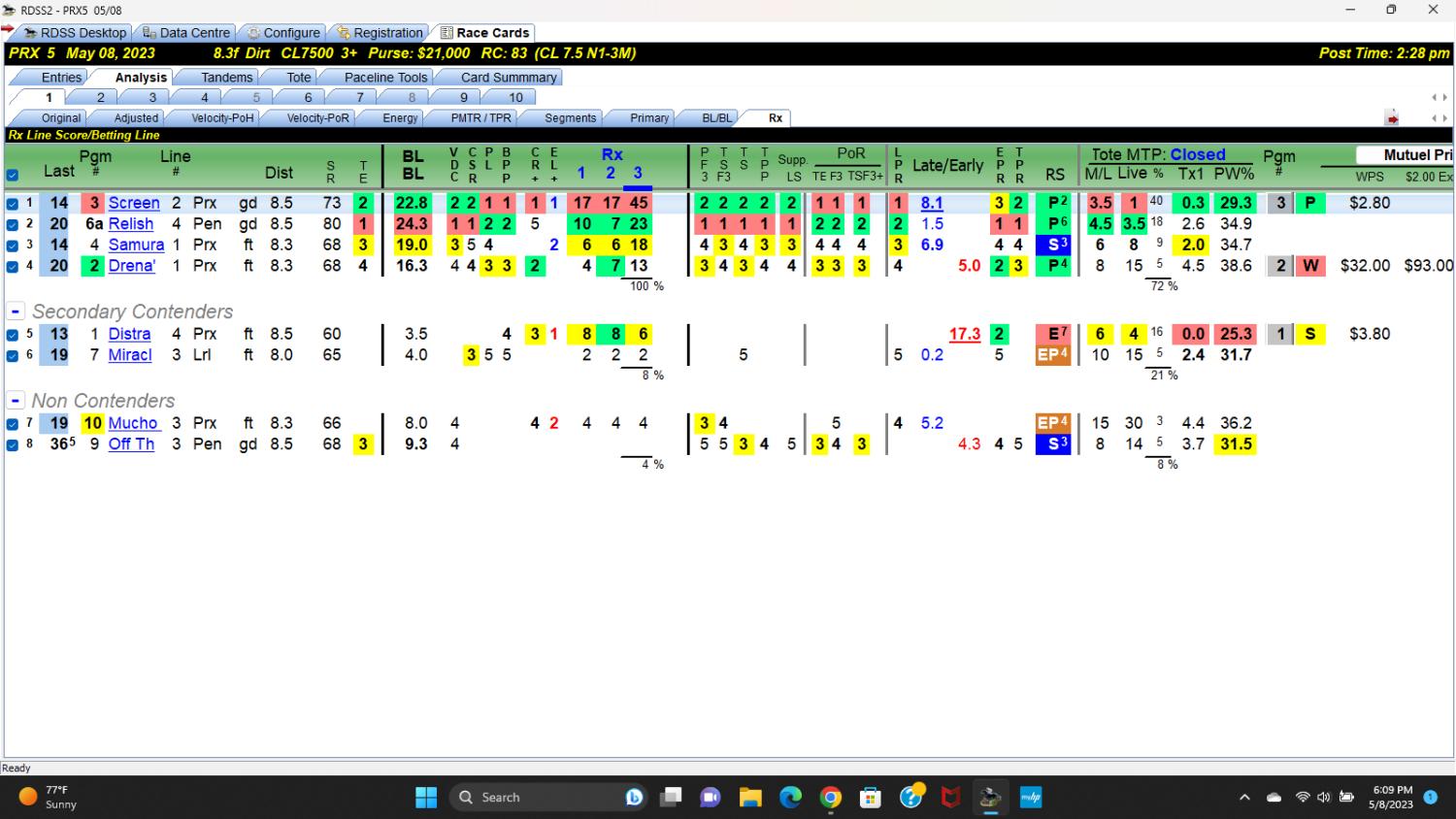Uncheck row 2 Relish checkbox
Viewport: 1456px width, 819px height.
click(12, 224)
